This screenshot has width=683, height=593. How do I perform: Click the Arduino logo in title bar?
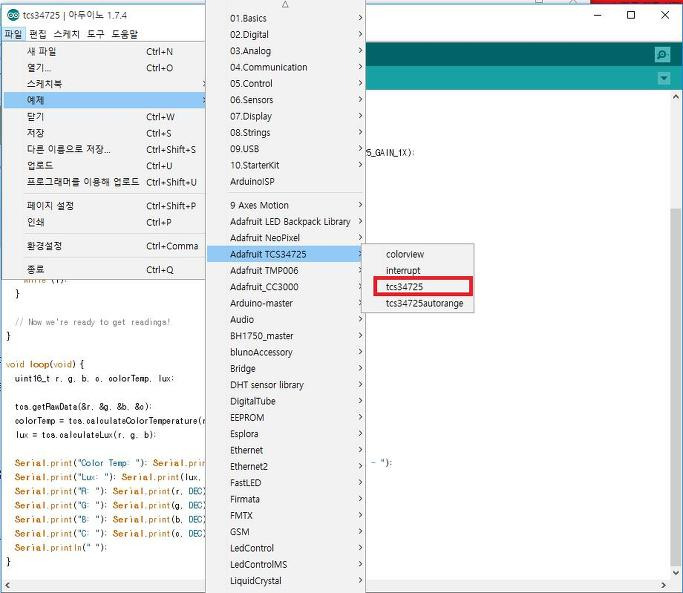click(x=13, y=15)
